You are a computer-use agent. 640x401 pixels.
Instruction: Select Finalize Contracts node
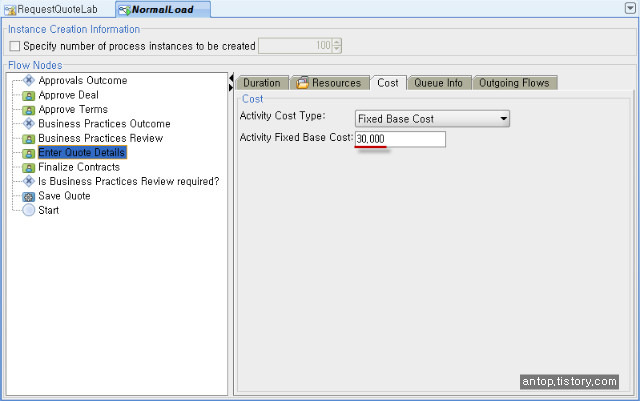click(79, 167)
